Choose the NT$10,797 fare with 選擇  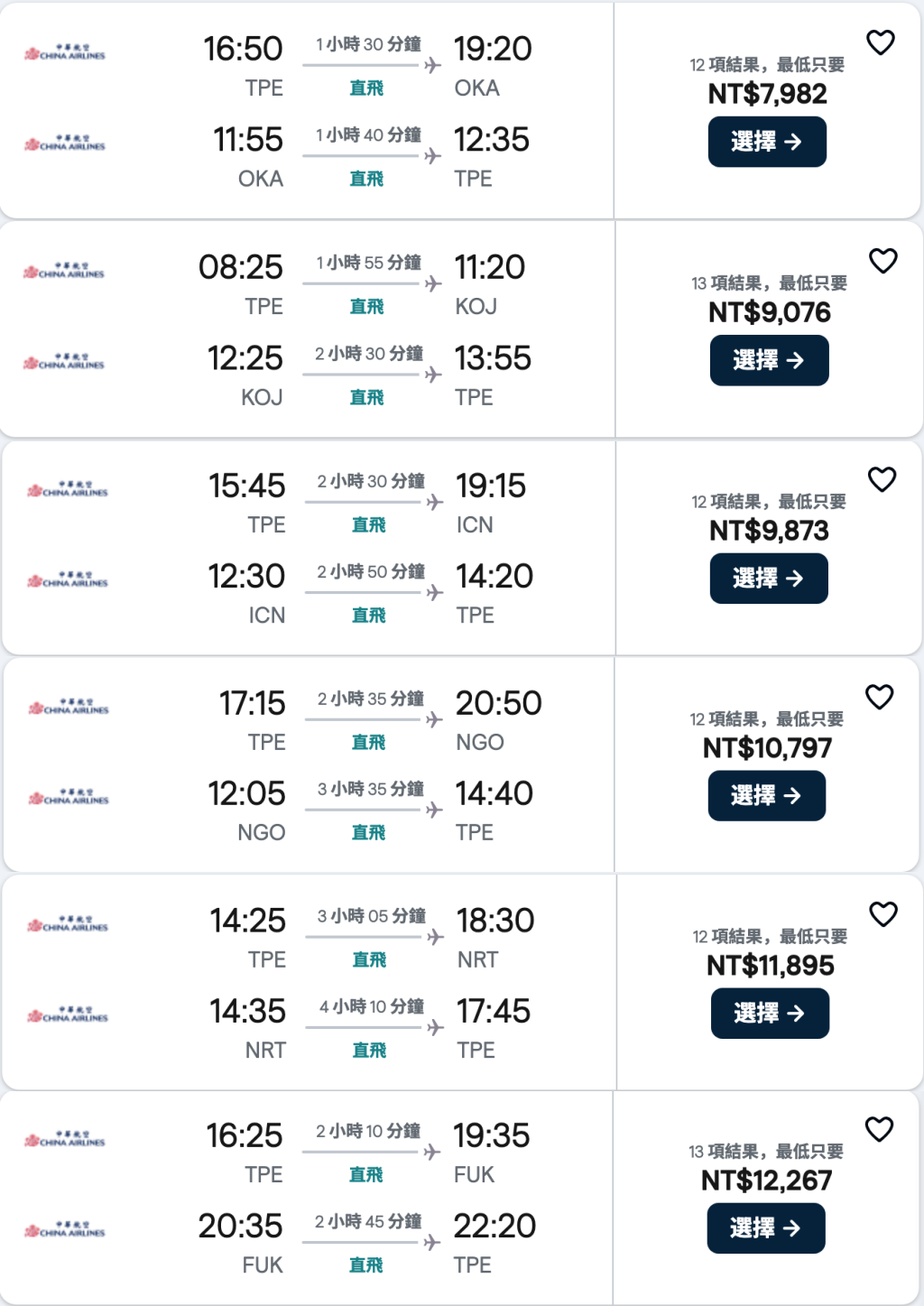(766, 795)
